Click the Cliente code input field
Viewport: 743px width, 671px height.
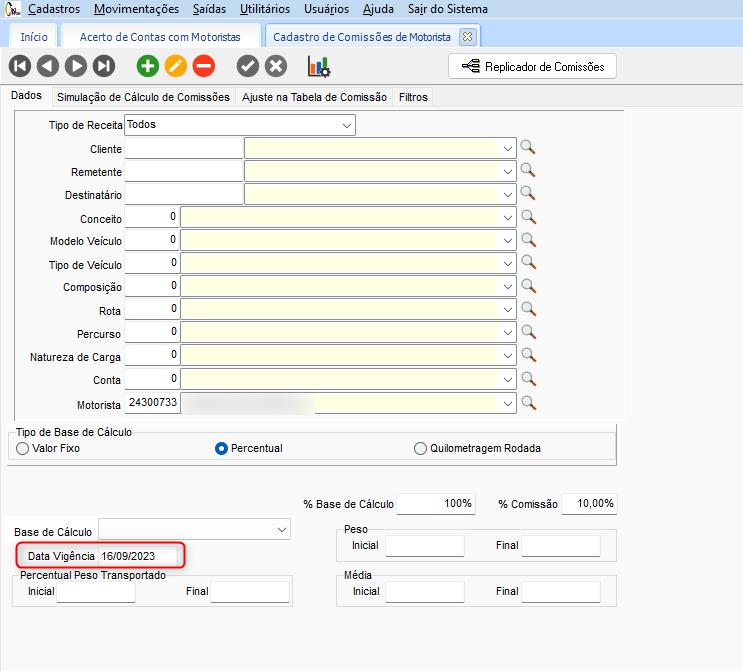pyautogui.click(x=184, y=148)
